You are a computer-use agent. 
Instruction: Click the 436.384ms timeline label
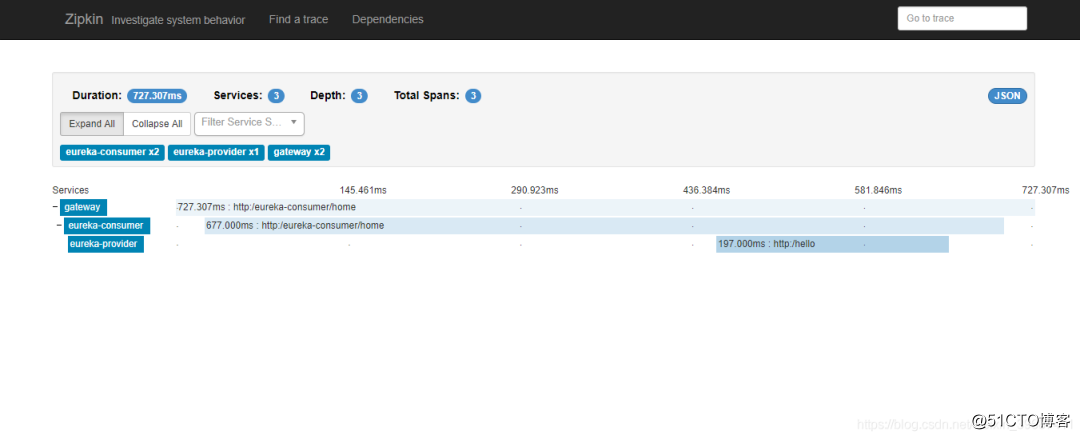[706, 190]
